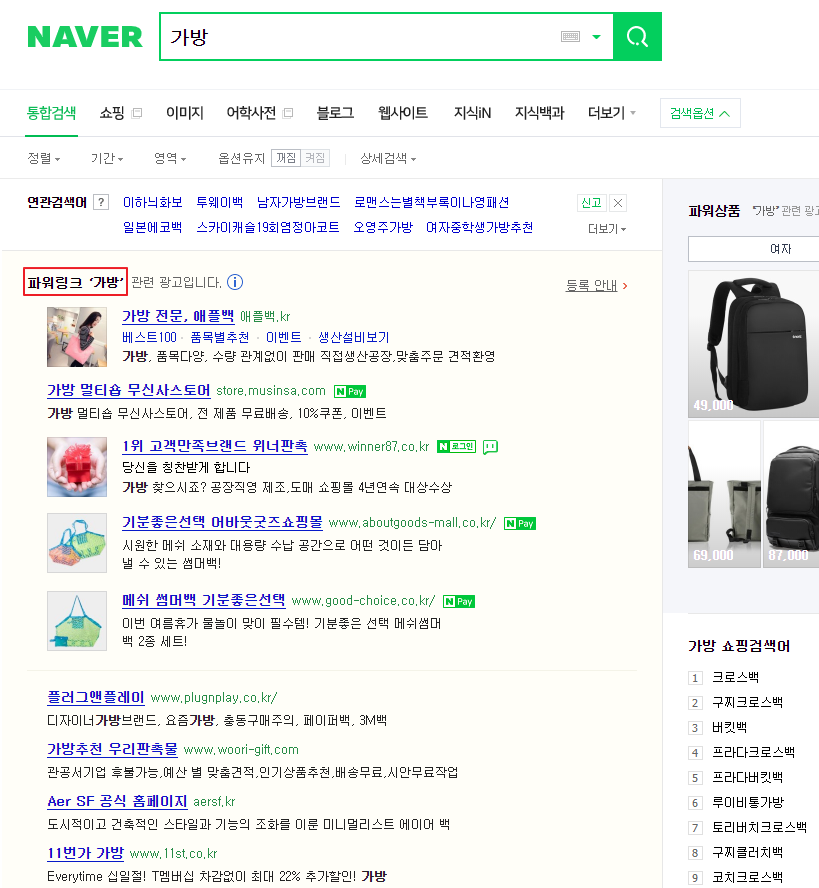This screenshot has width=819, height=888.
Task: Open the 11번가 가방 link
Action: tap(86, 853)
